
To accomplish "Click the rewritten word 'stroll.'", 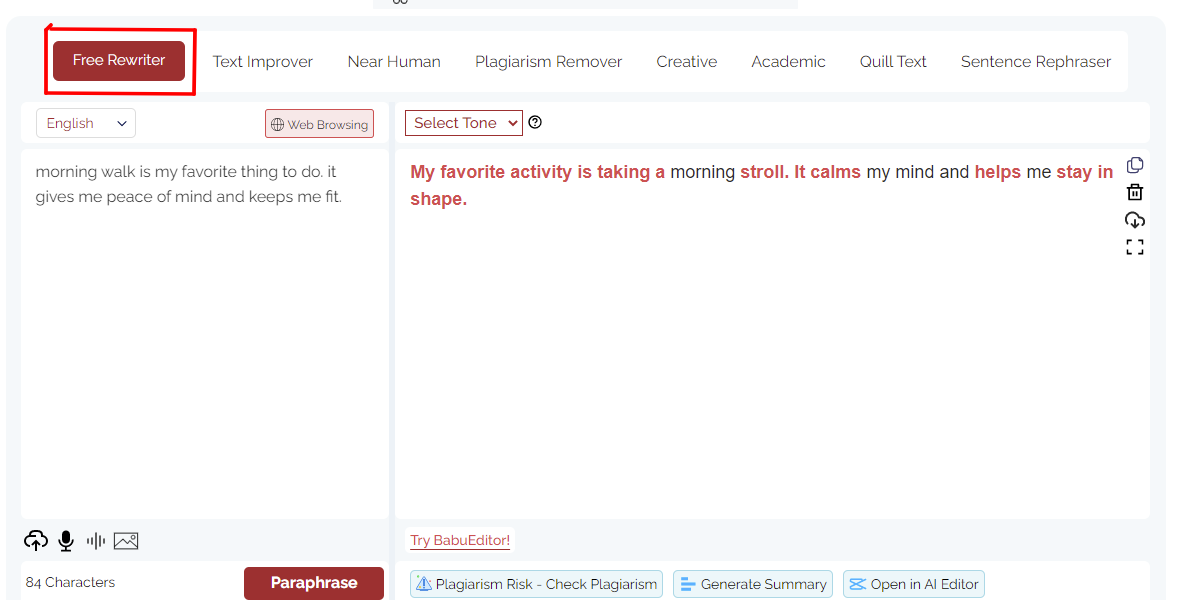I will click(764, 172).
